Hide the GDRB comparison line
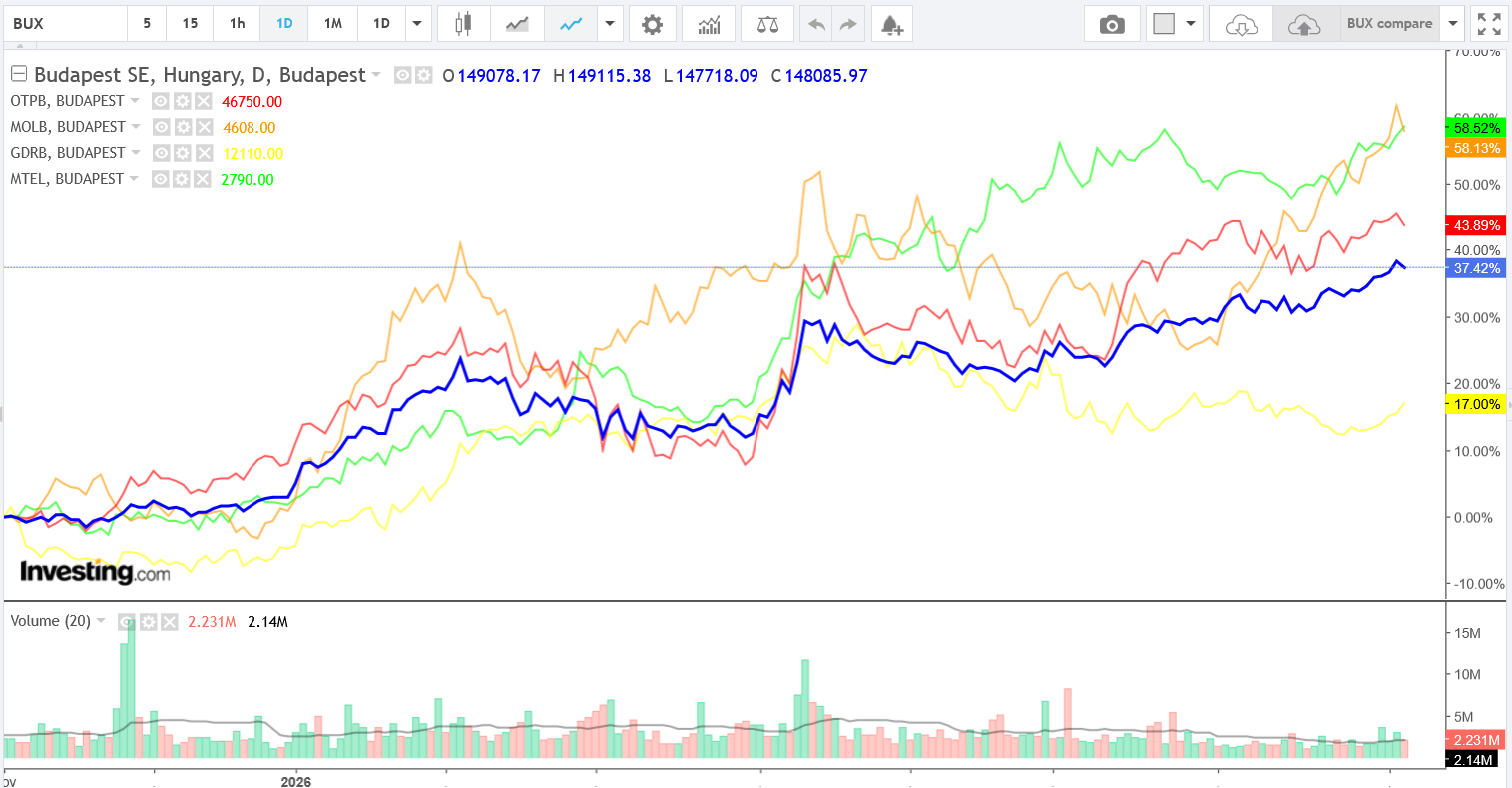The image size is (1512, 788). click(x=162, y=153)
